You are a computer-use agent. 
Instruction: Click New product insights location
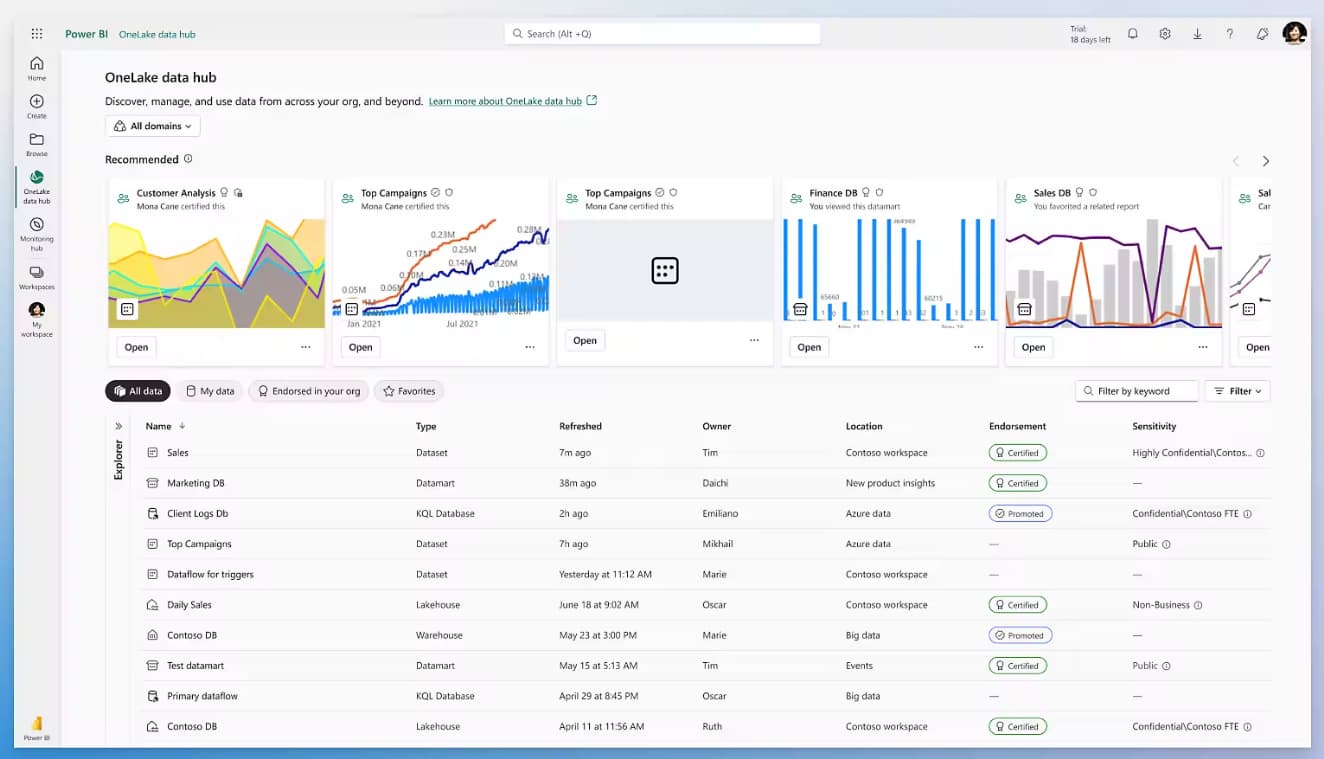(890, 483)
